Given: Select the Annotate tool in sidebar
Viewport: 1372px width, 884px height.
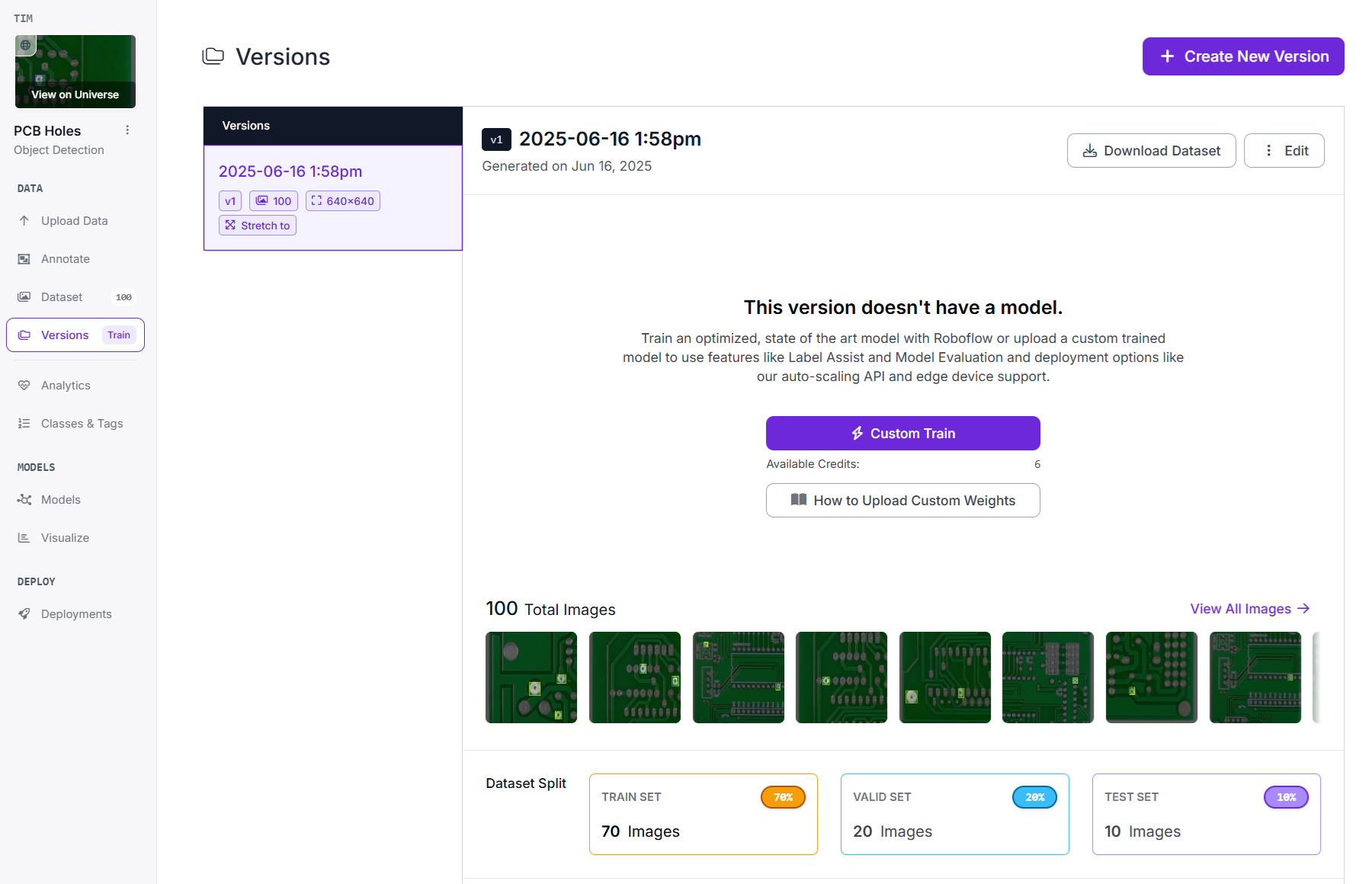Looking at the screenshot, I should tap(65, 258).
